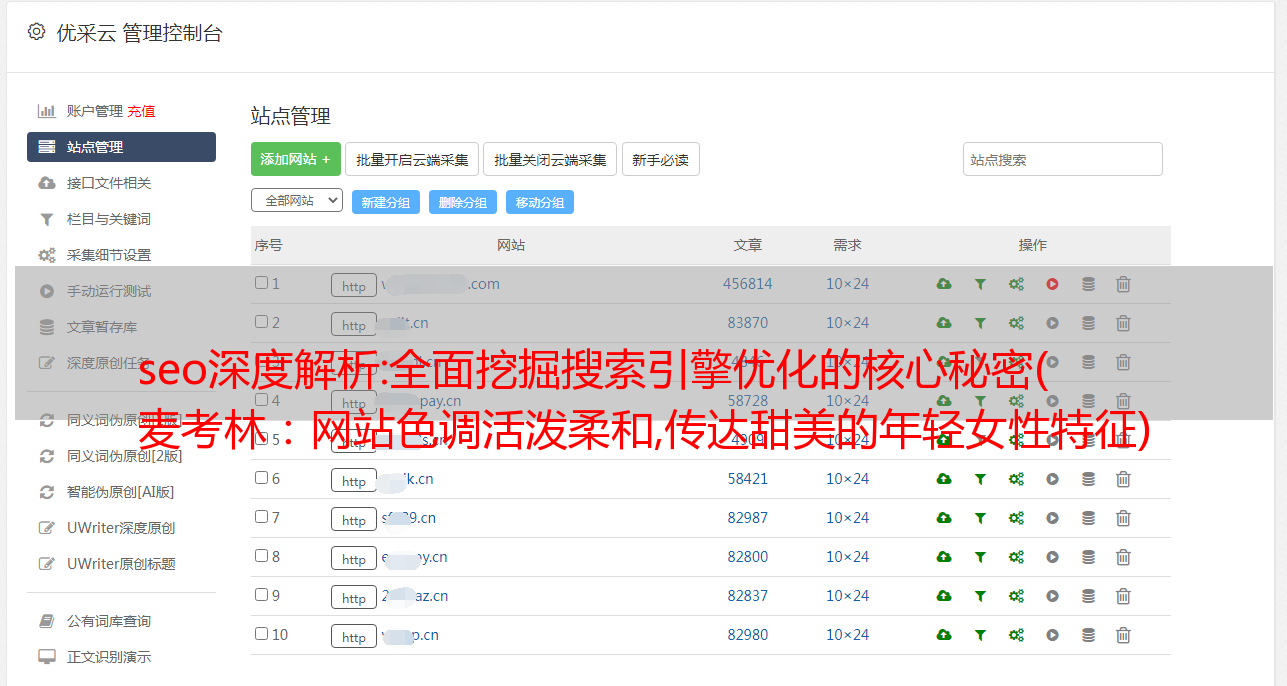Viewport: 1287px width, 686px height.
Task: Click the trash icon for row 1
Action: 1123,284
